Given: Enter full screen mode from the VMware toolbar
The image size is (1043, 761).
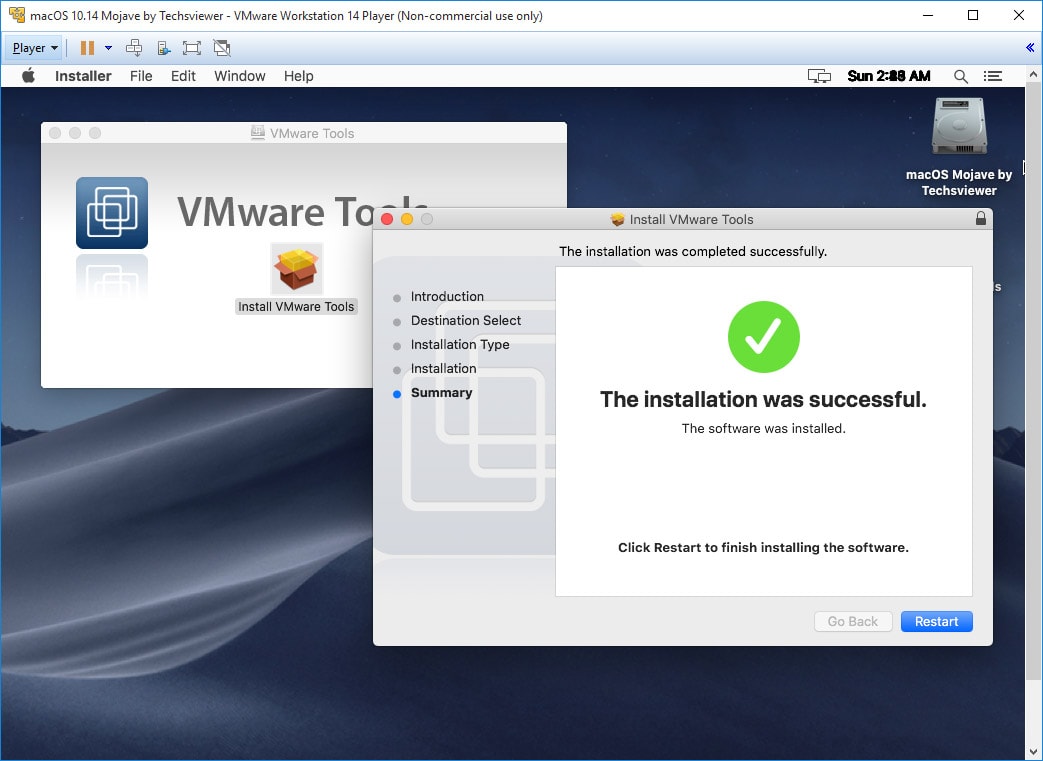Looking at the screenshot, I should coord(192,48).
